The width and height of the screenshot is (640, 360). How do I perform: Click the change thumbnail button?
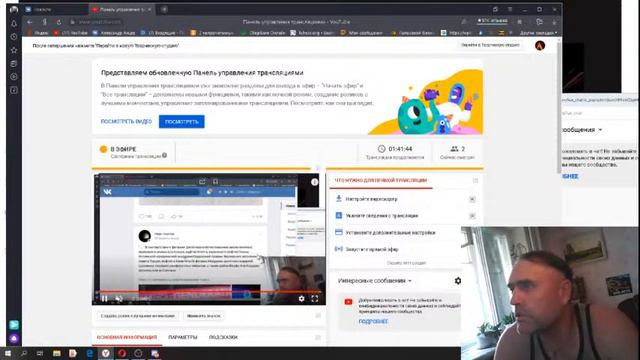(203, 316)
